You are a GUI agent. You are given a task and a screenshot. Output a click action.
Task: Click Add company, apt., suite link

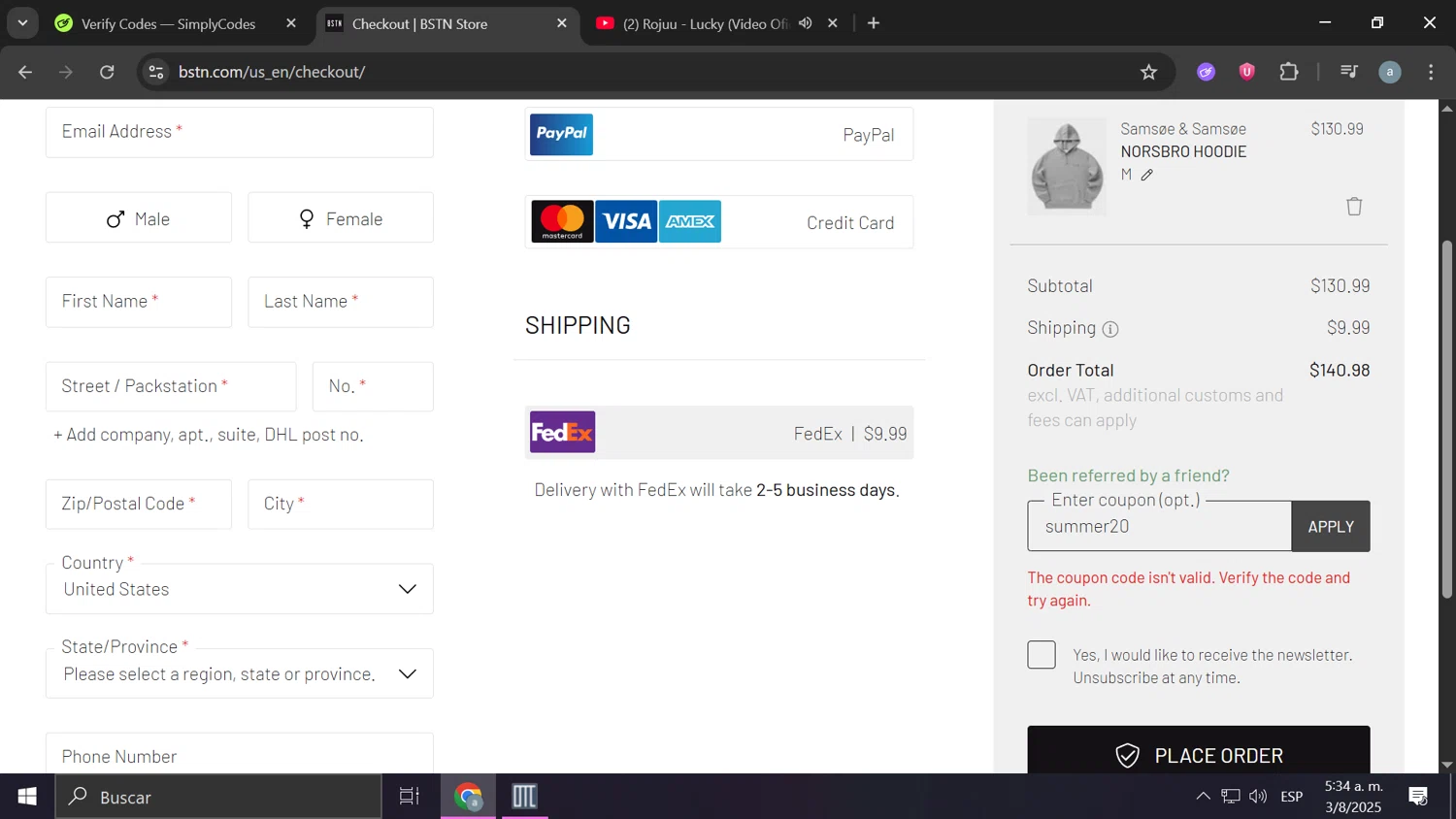209,435
